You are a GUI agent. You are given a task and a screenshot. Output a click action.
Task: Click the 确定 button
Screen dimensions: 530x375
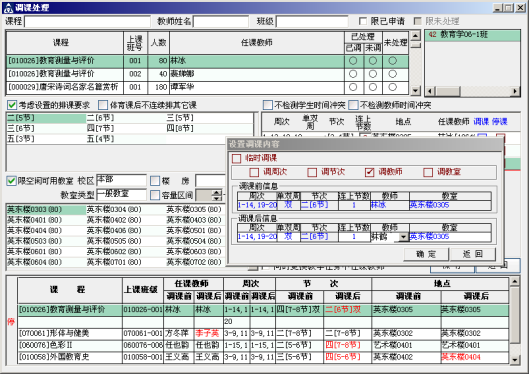(426, 254)
